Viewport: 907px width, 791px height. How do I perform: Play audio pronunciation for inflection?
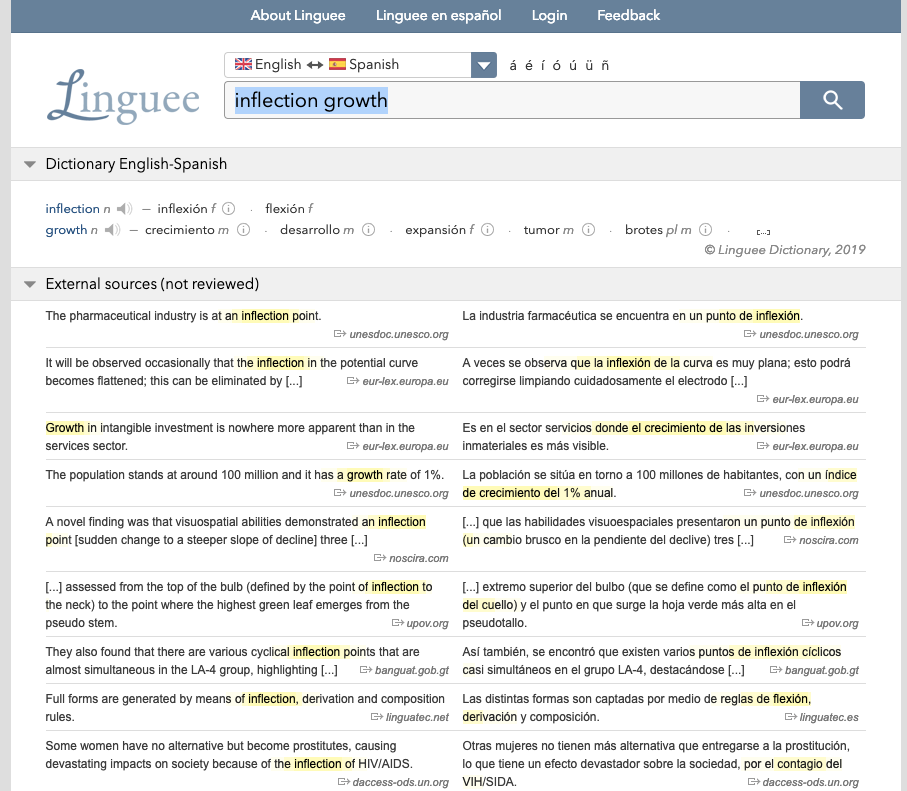pos(123,209)
